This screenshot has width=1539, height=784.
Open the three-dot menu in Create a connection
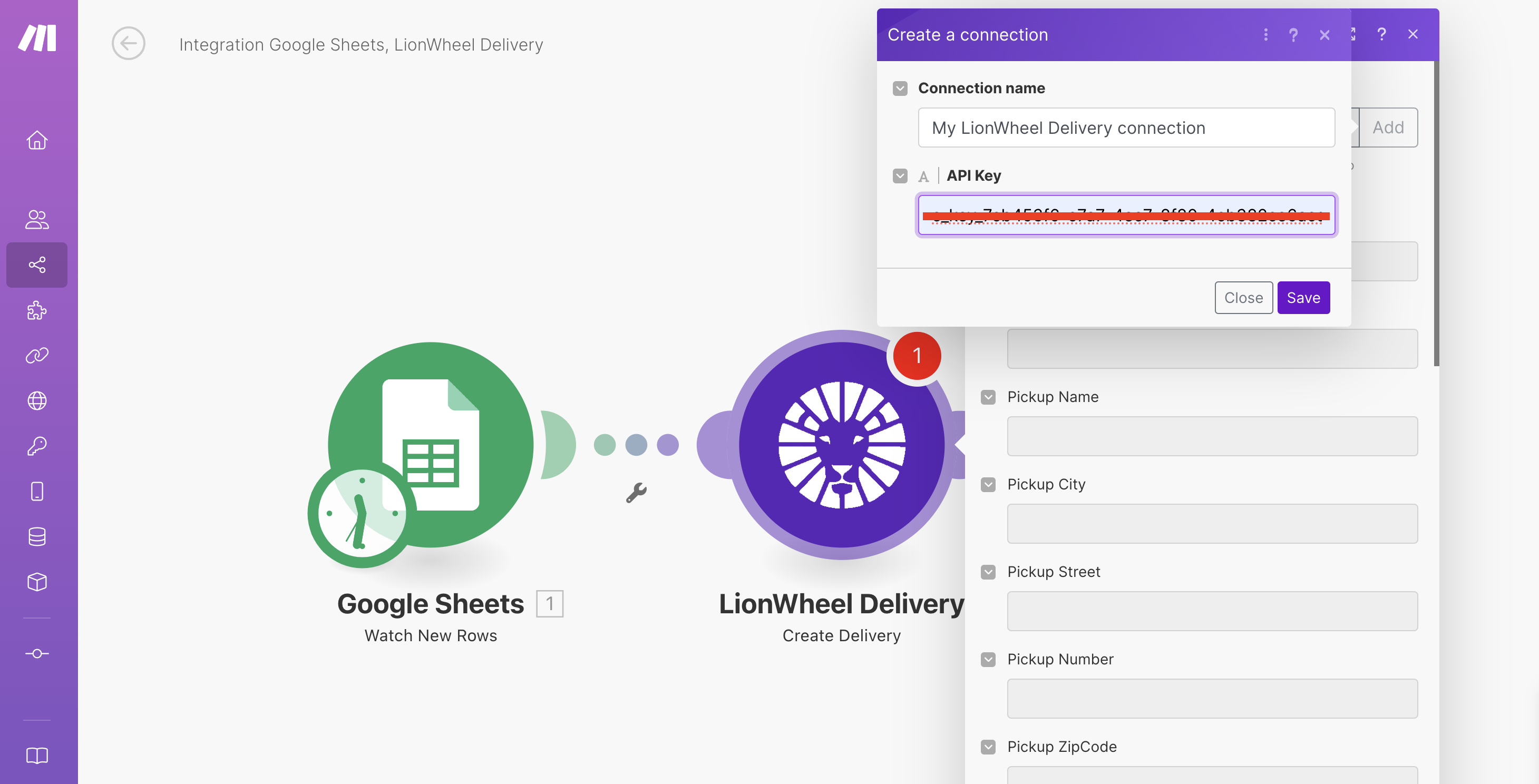(x=1265, y=35)
